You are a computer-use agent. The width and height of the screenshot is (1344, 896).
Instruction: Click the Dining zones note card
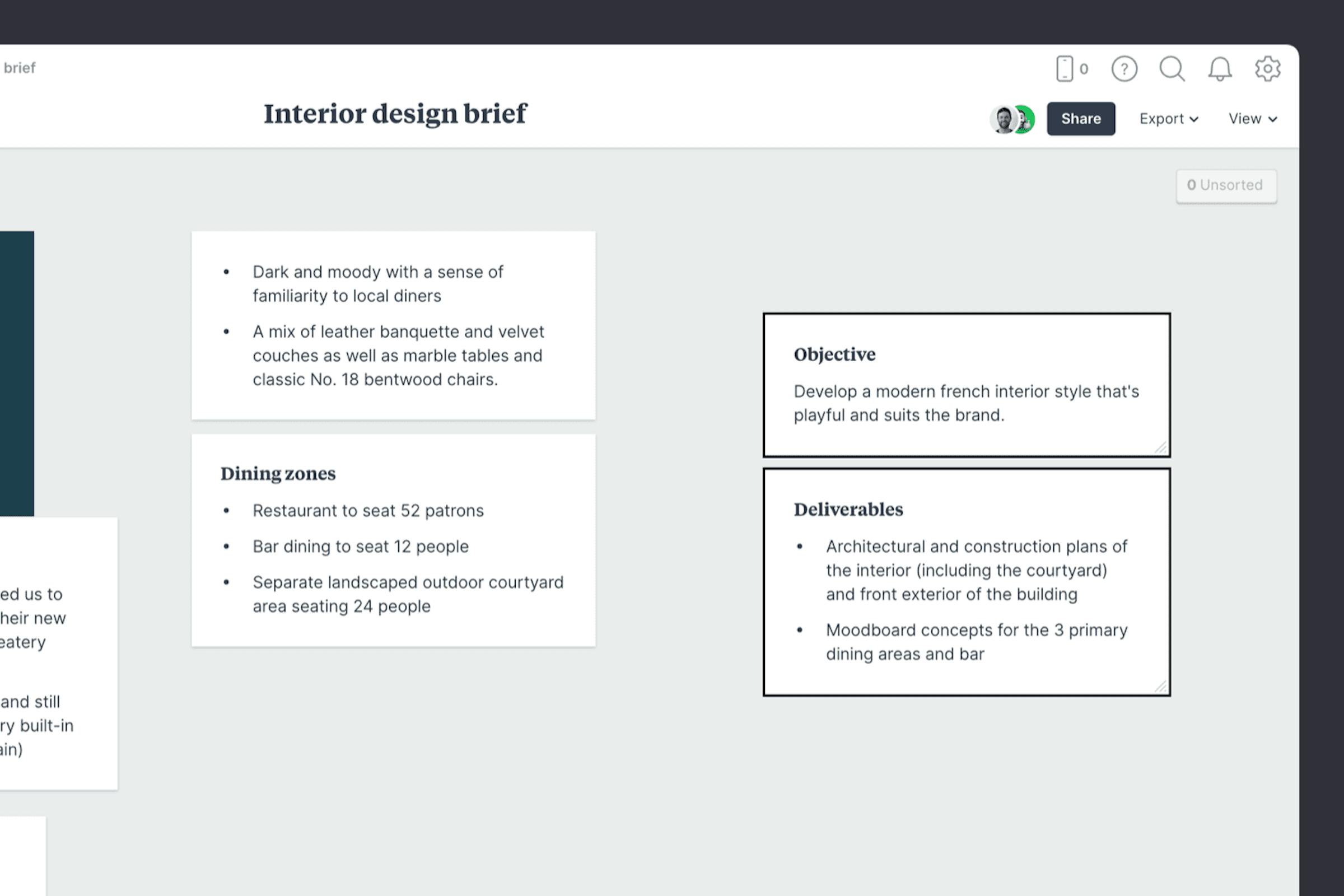click(x=393, y=539)
